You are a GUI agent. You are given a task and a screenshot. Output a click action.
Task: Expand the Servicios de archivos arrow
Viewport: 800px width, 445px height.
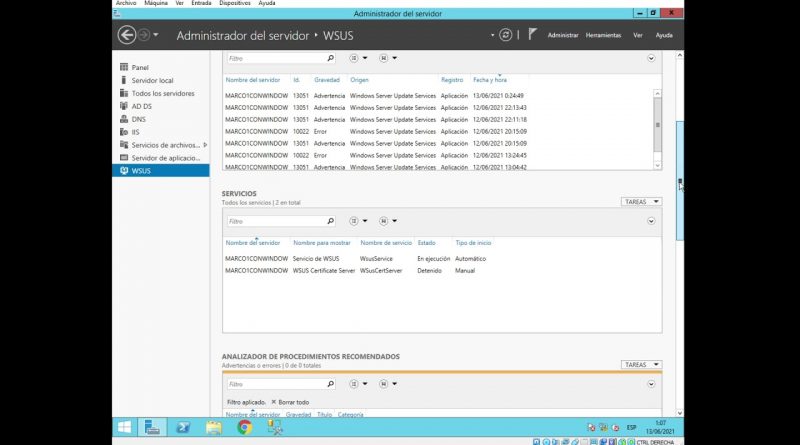click(x=205, y=145)
